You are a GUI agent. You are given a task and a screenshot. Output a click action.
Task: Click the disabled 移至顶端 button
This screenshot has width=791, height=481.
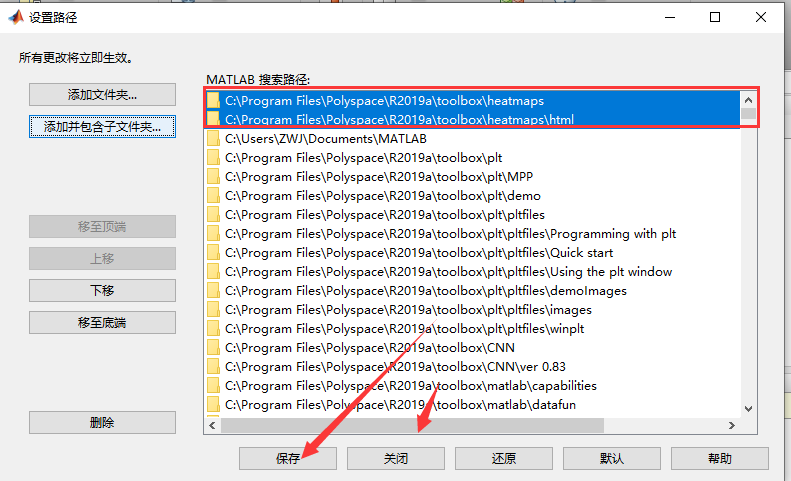[102, 227]
